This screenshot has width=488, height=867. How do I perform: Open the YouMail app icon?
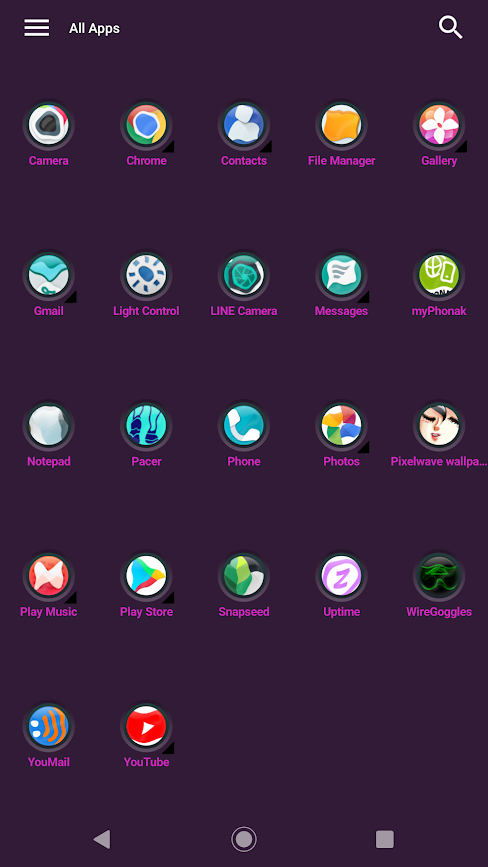point(49,727)
